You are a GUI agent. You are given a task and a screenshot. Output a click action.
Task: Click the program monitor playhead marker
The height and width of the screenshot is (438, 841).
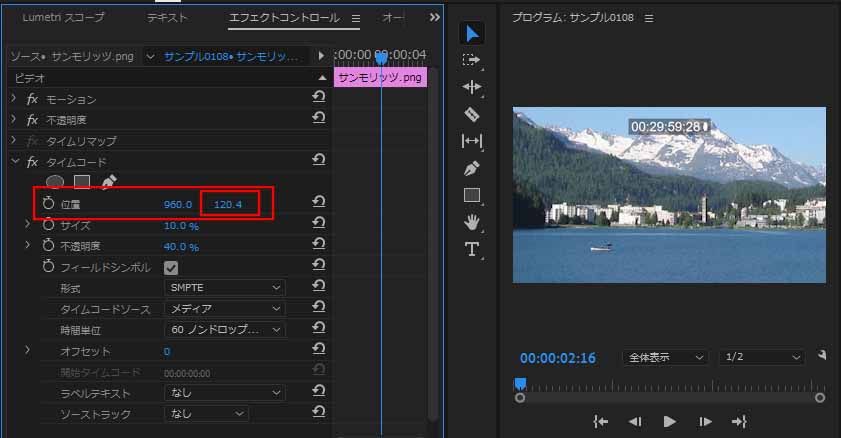tap(520, 384)
